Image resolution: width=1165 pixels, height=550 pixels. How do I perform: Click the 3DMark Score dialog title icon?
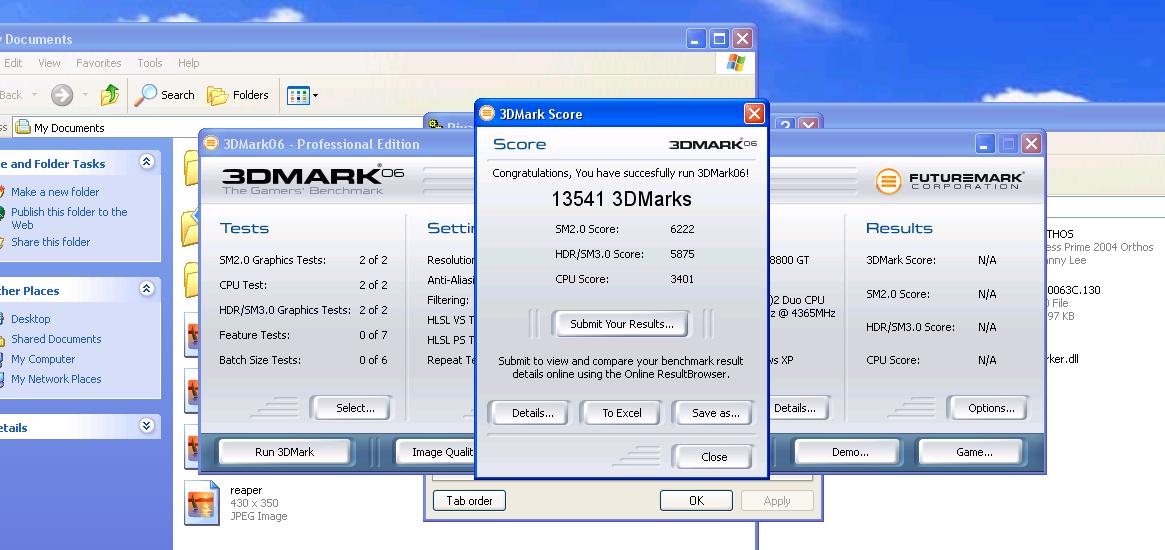(487, 114)
